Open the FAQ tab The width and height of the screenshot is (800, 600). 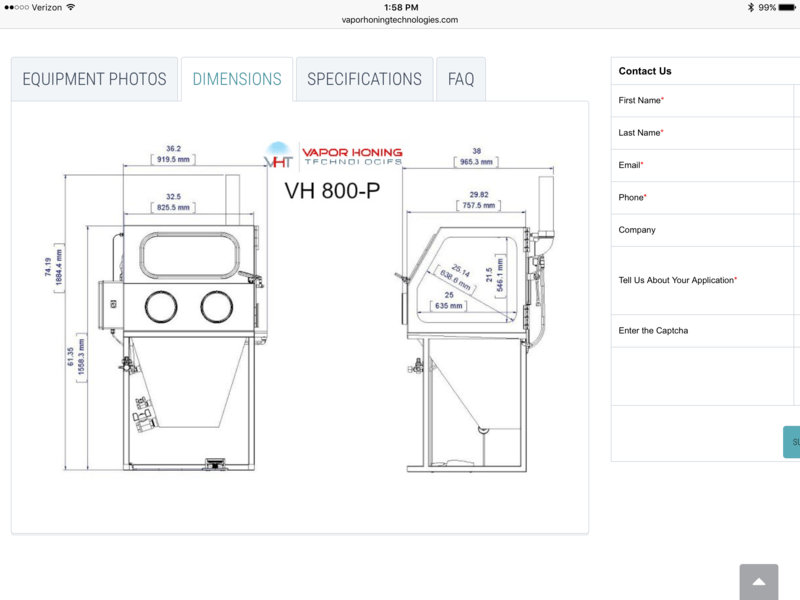coord(461,79)
